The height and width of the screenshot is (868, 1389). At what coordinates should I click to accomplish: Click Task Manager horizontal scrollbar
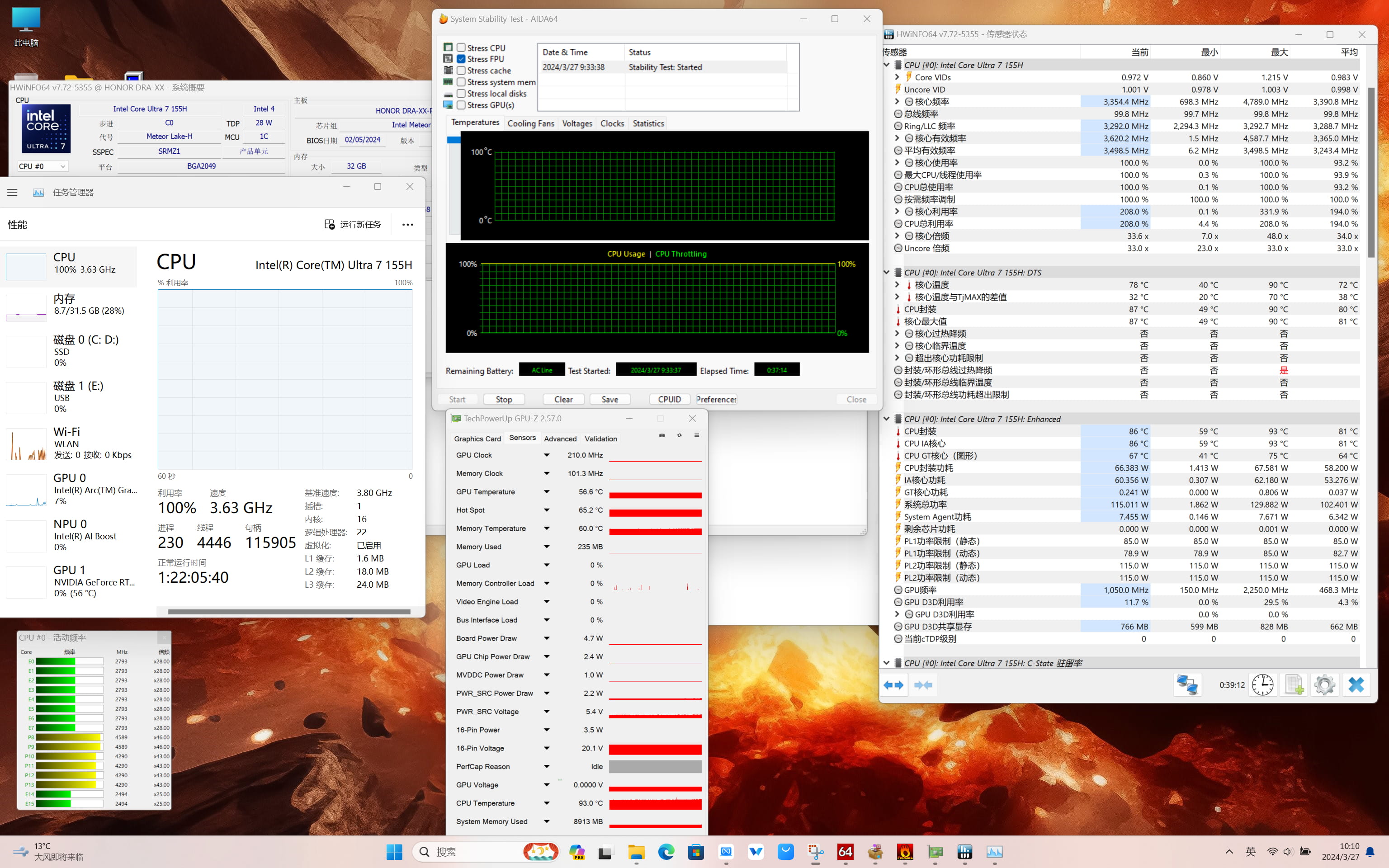[289, 611]
